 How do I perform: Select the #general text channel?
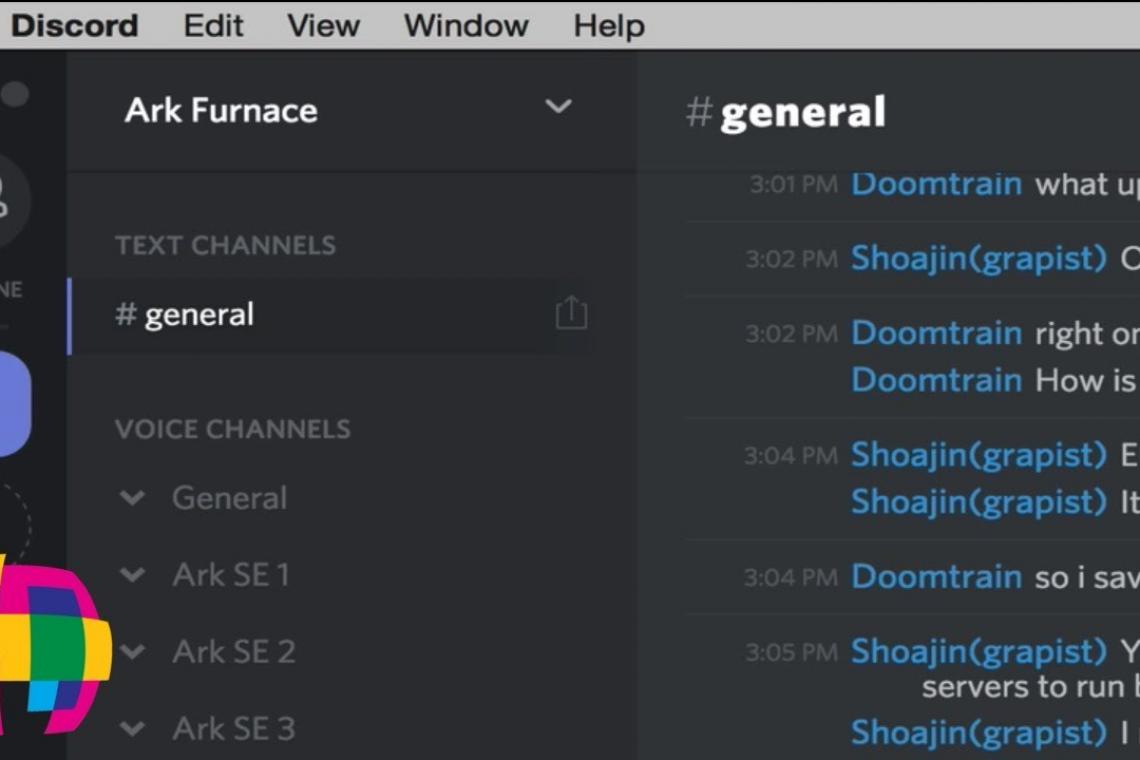pos(332,315)
